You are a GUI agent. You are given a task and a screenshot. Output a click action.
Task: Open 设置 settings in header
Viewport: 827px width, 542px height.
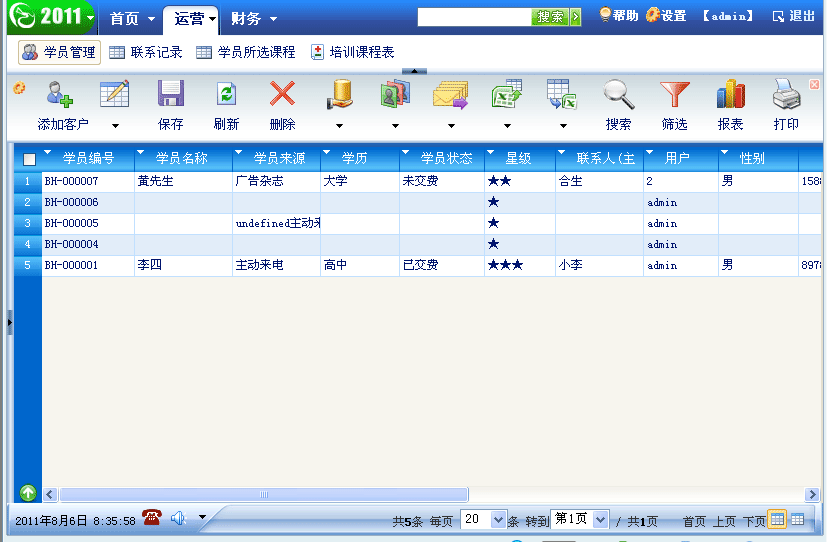666,15
